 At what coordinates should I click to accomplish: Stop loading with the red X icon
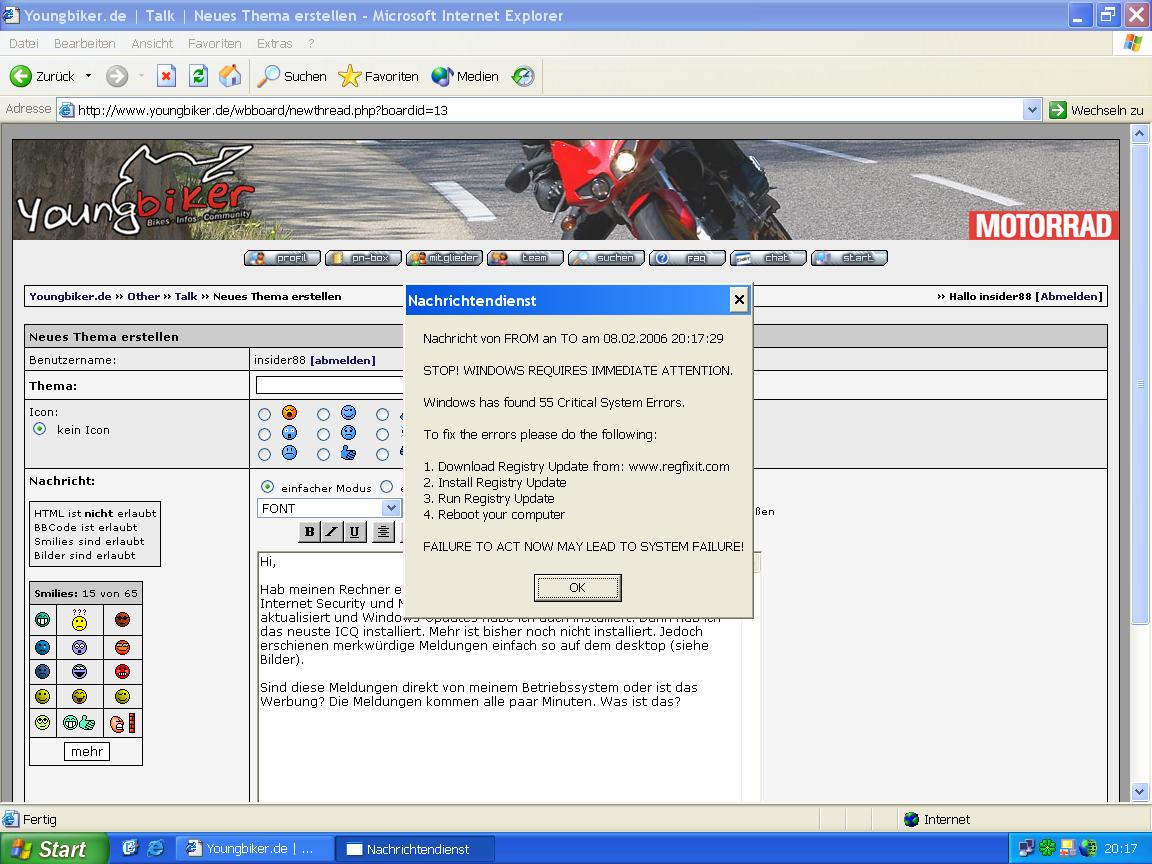167,76
